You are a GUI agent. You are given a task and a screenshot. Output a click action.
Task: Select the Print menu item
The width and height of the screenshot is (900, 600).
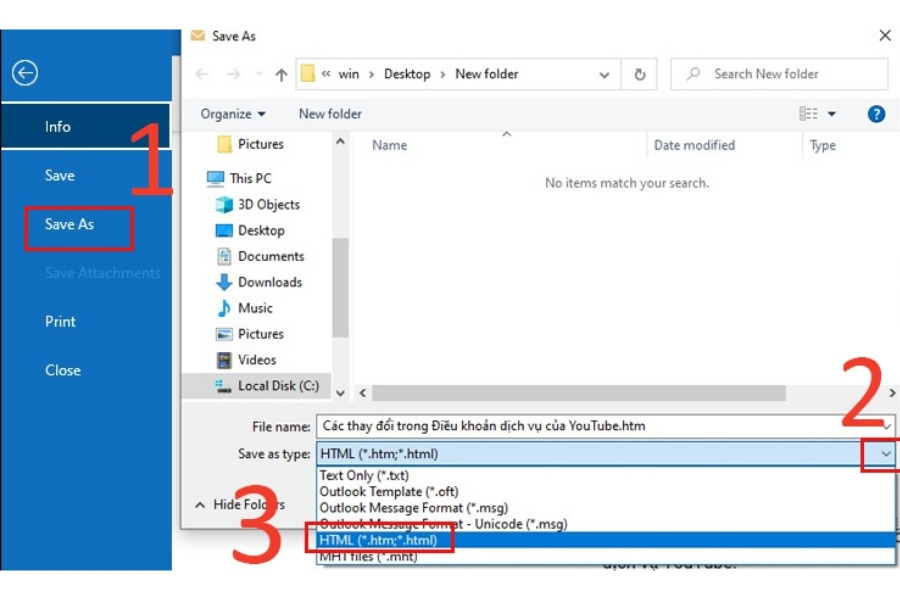(x=60, y=322)
